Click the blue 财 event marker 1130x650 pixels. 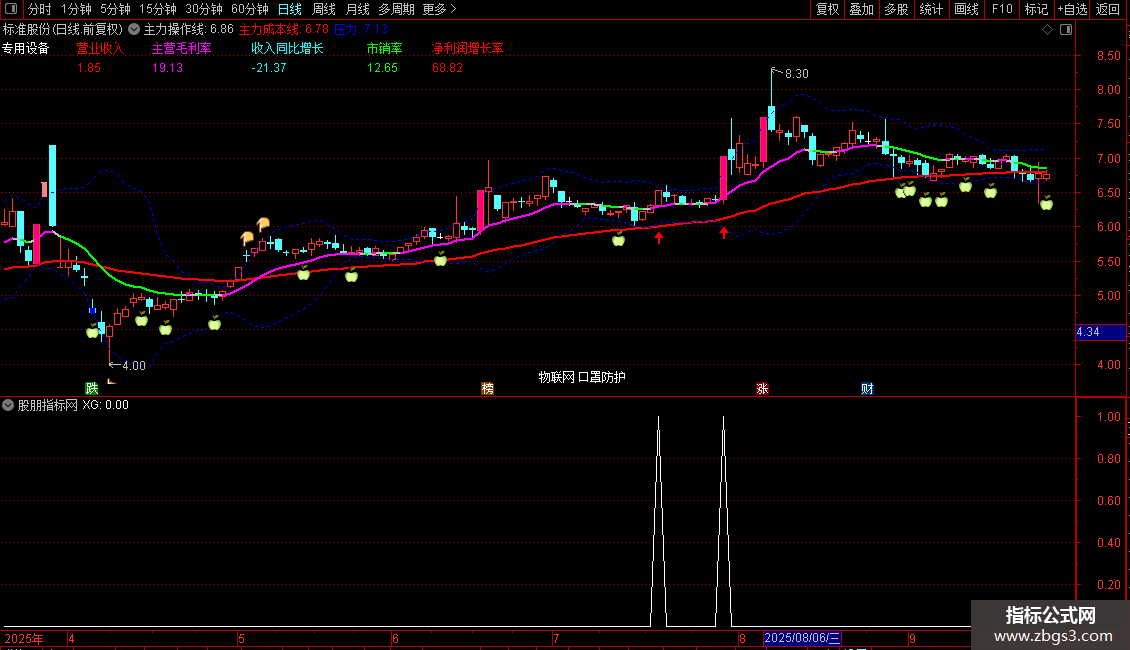click(868, 388)
